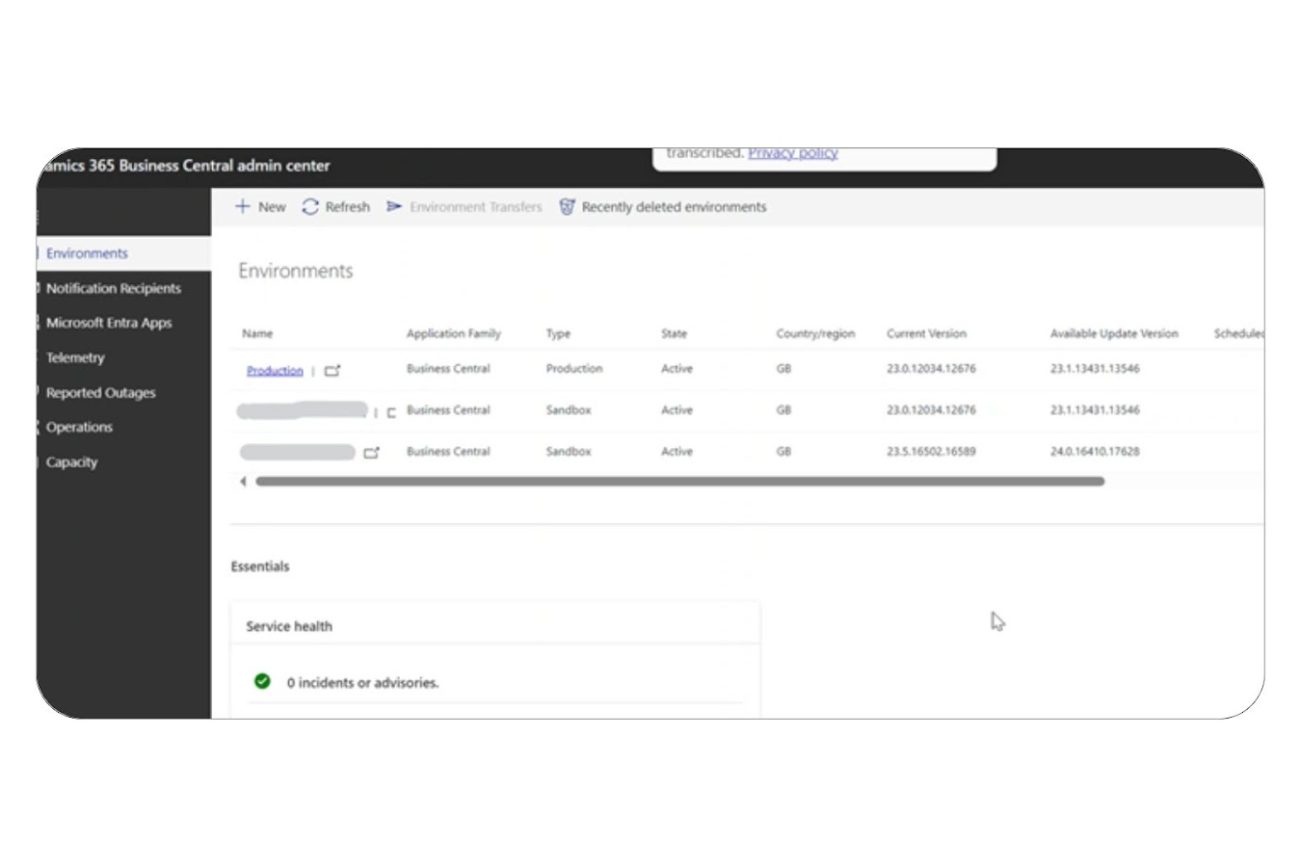Follow the Privacy policy link
This screenshot has width=1300, height=867.
pyautogui.click(x=793, y=153)
